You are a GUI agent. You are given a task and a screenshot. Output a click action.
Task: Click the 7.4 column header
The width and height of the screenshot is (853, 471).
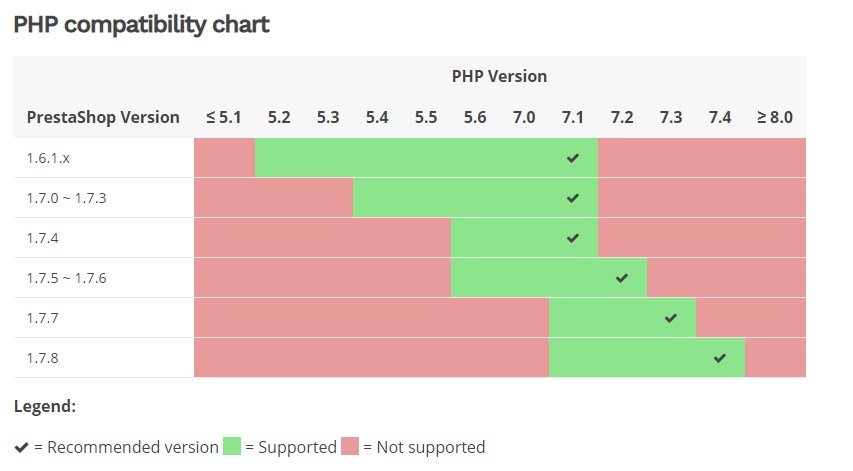pyautogui.click(x=720, y=117)
